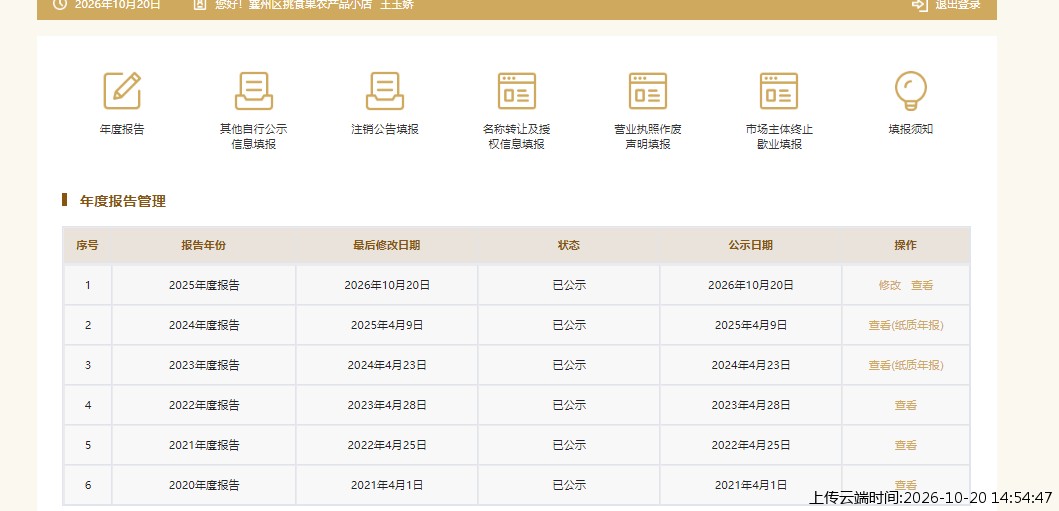Click 序号 cell 6
Image resolution: width=1059 pixels, height=511 pixels.
point(88,485)
